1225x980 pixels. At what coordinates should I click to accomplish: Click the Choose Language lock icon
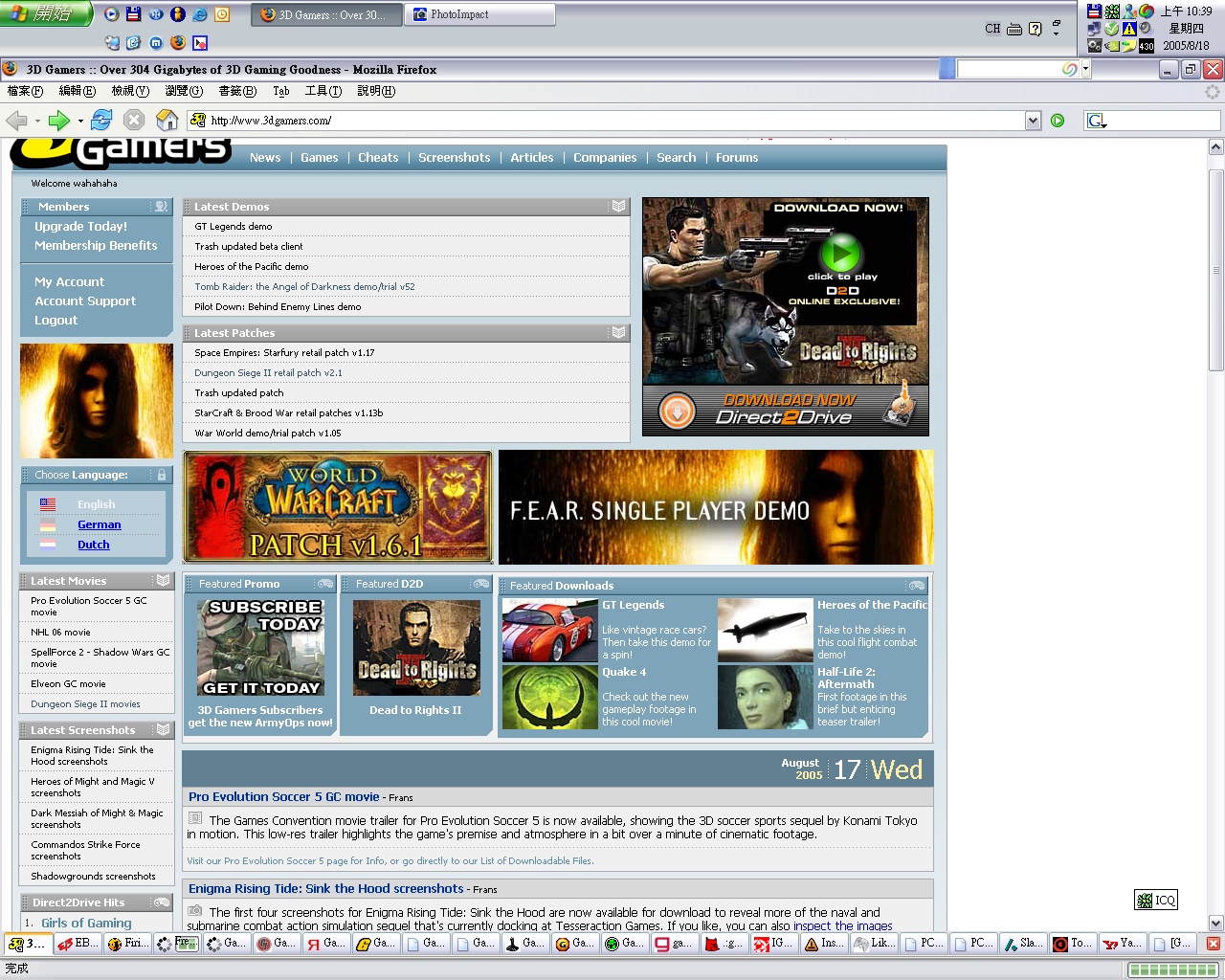[x=162, y=475]
